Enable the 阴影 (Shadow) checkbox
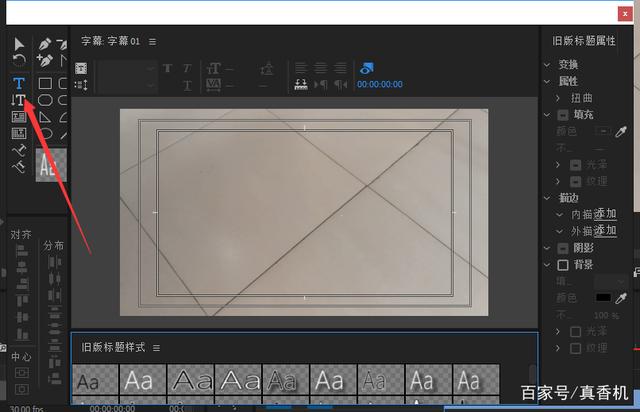The image size is (640, 412). pos(563,247)
